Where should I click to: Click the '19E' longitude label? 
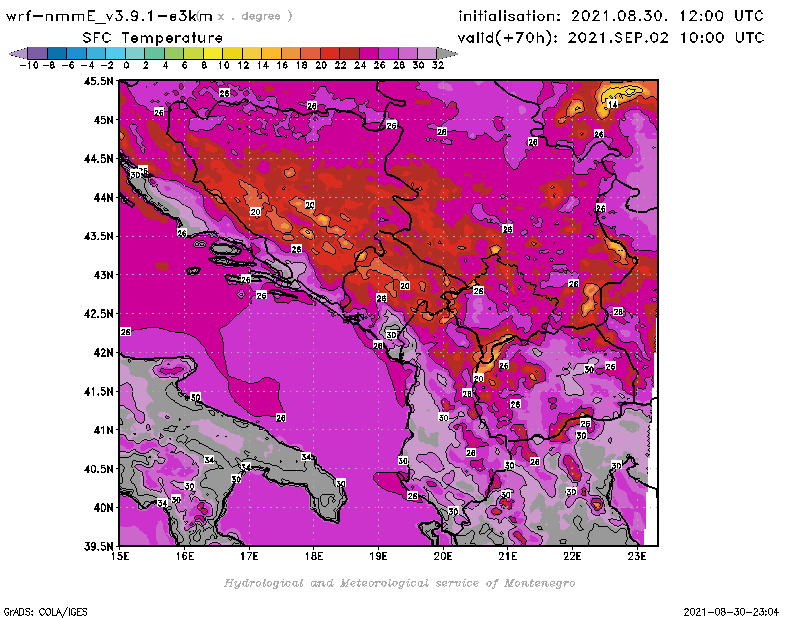click(x=379, y=556)
